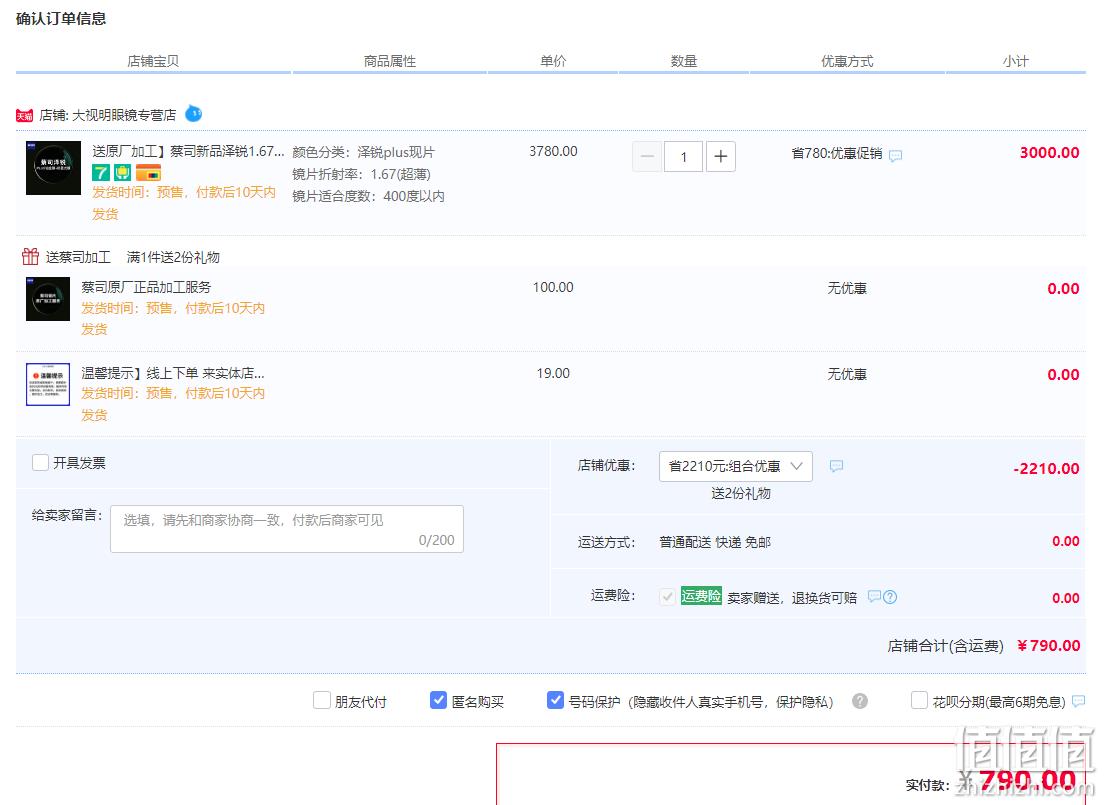Image resolution: width=1104 pixels, height=805 pixels.
Task: Click grey help icon after 号码保护
Action: click(x=860, y=701)
